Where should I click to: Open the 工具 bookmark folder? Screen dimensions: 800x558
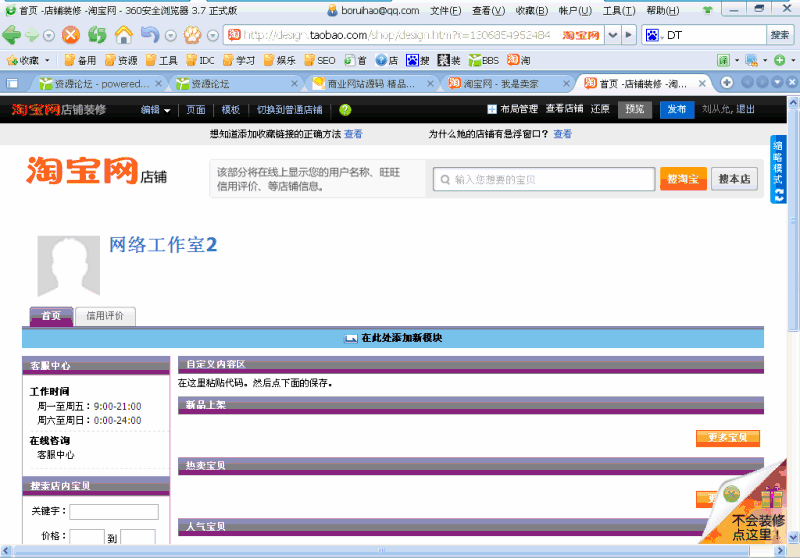click(161, 60)
